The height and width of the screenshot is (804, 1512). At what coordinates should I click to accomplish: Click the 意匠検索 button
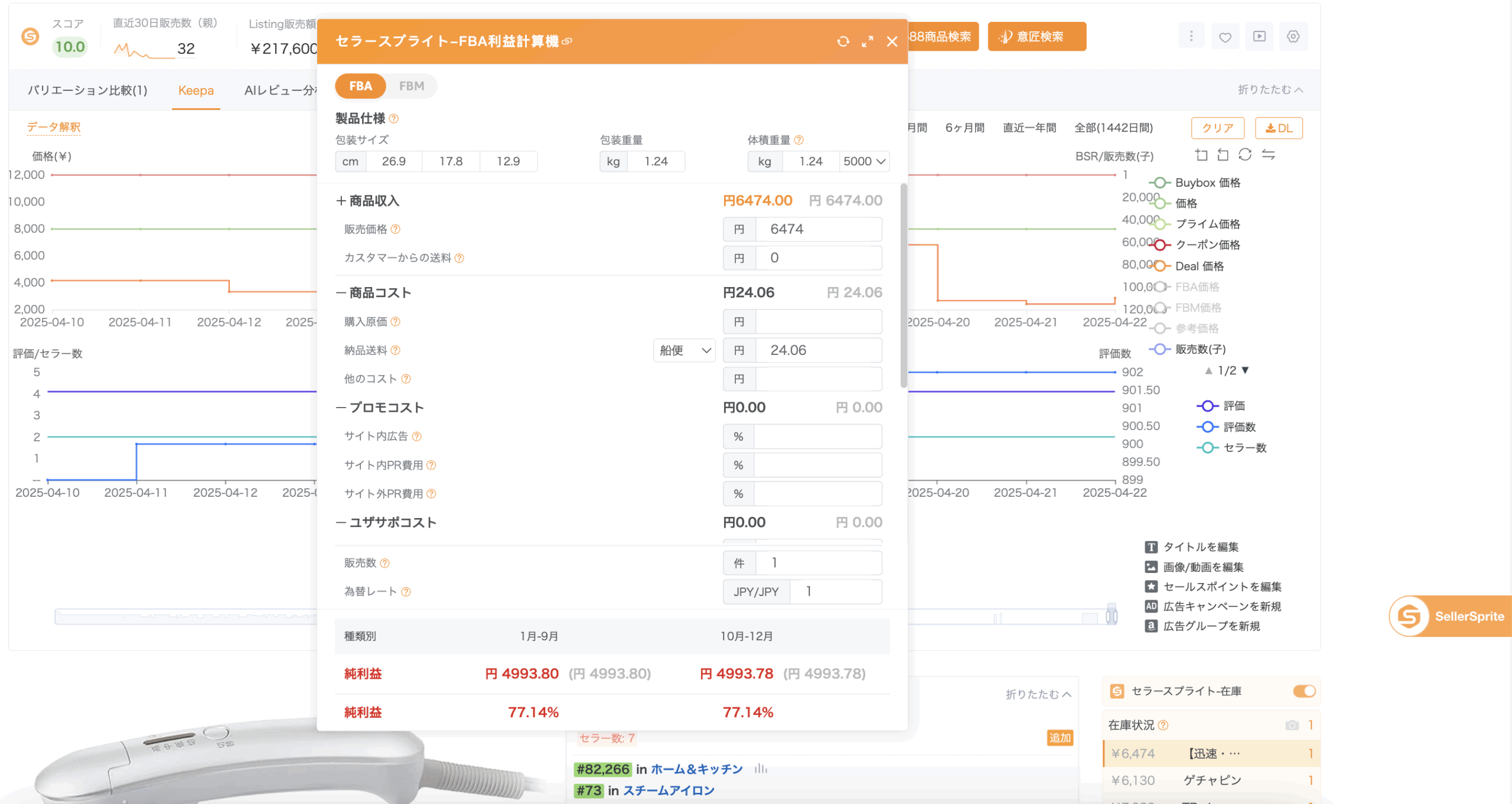pos(1037,37)
